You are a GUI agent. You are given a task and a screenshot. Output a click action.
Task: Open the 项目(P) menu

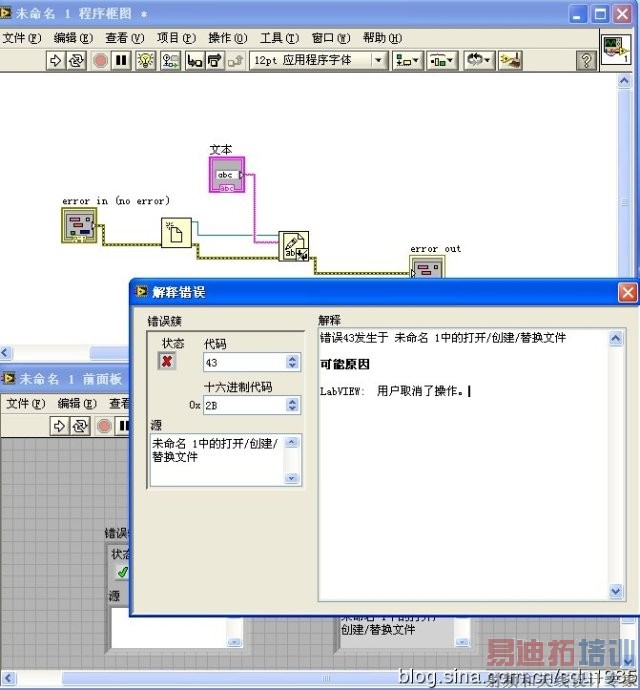point(176,38)
